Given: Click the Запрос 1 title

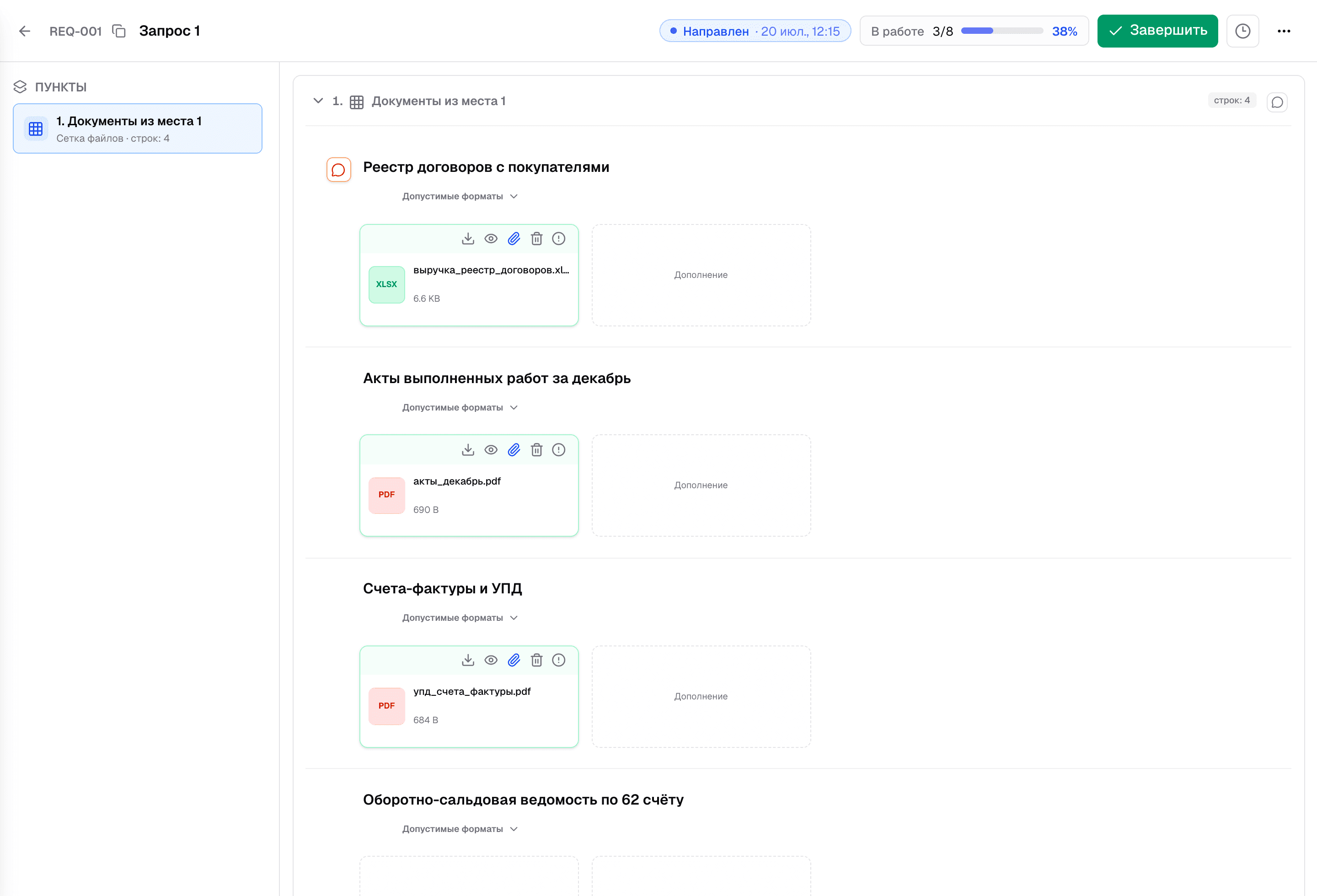Looking at the screenshot, I should click(170, 31).
